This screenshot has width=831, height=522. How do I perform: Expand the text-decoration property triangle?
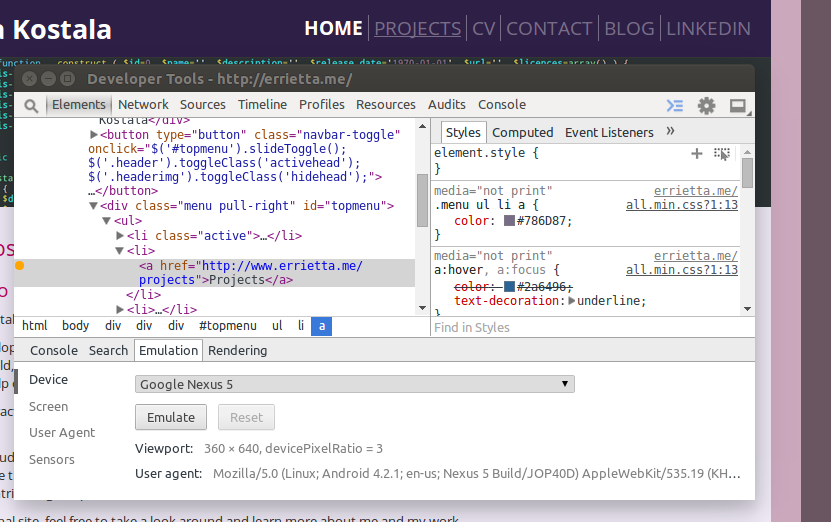pyautogui.click(x=571, y=301)
